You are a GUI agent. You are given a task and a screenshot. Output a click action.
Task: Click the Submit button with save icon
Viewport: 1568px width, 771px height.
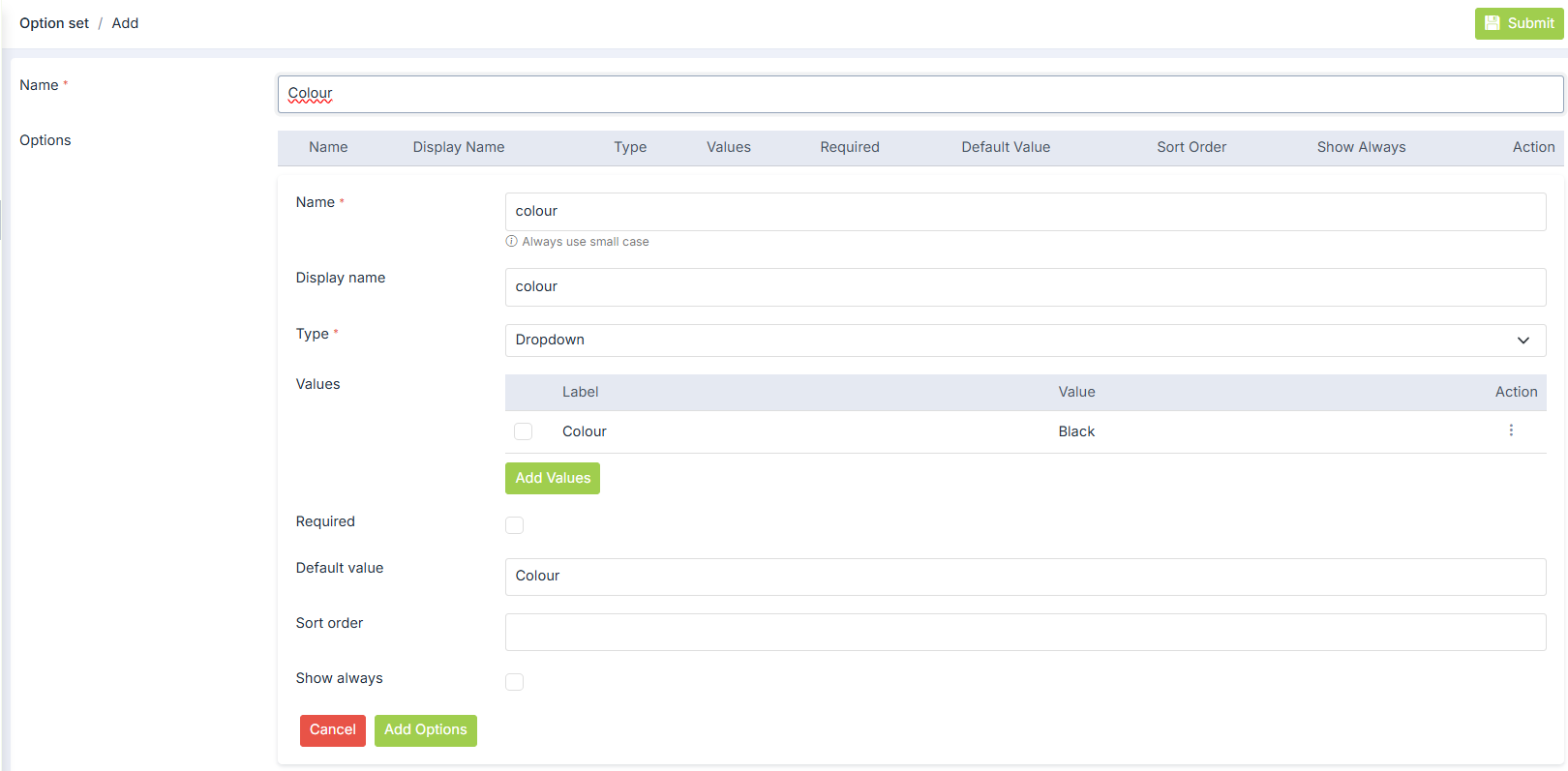[x=1519, y=23]
